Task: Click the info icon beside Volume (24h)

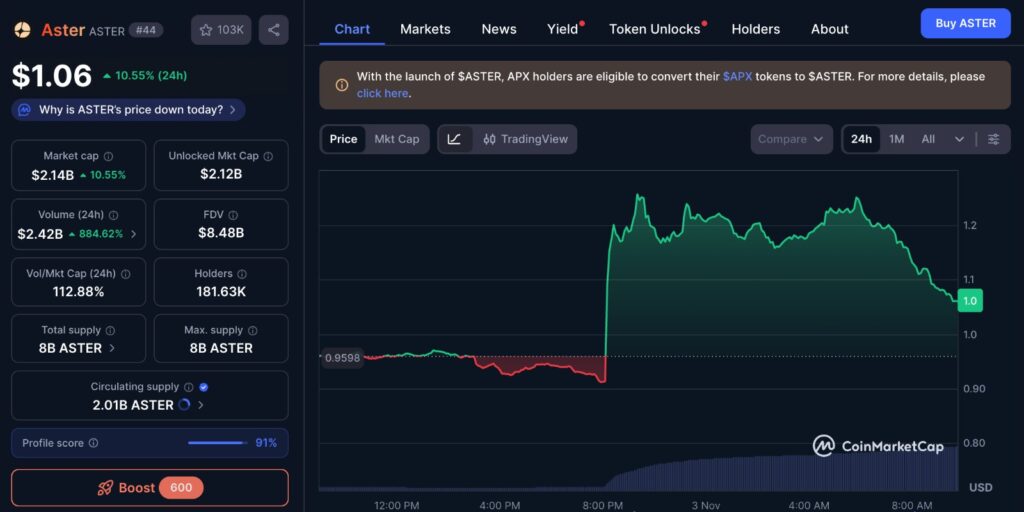Action: pos(114,215)
